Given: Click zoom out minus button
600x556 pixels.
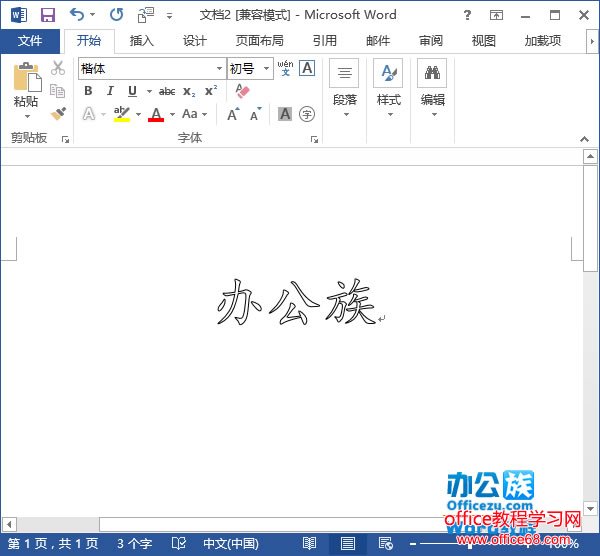Looking at the screenshot, I should tap(412, 544).
